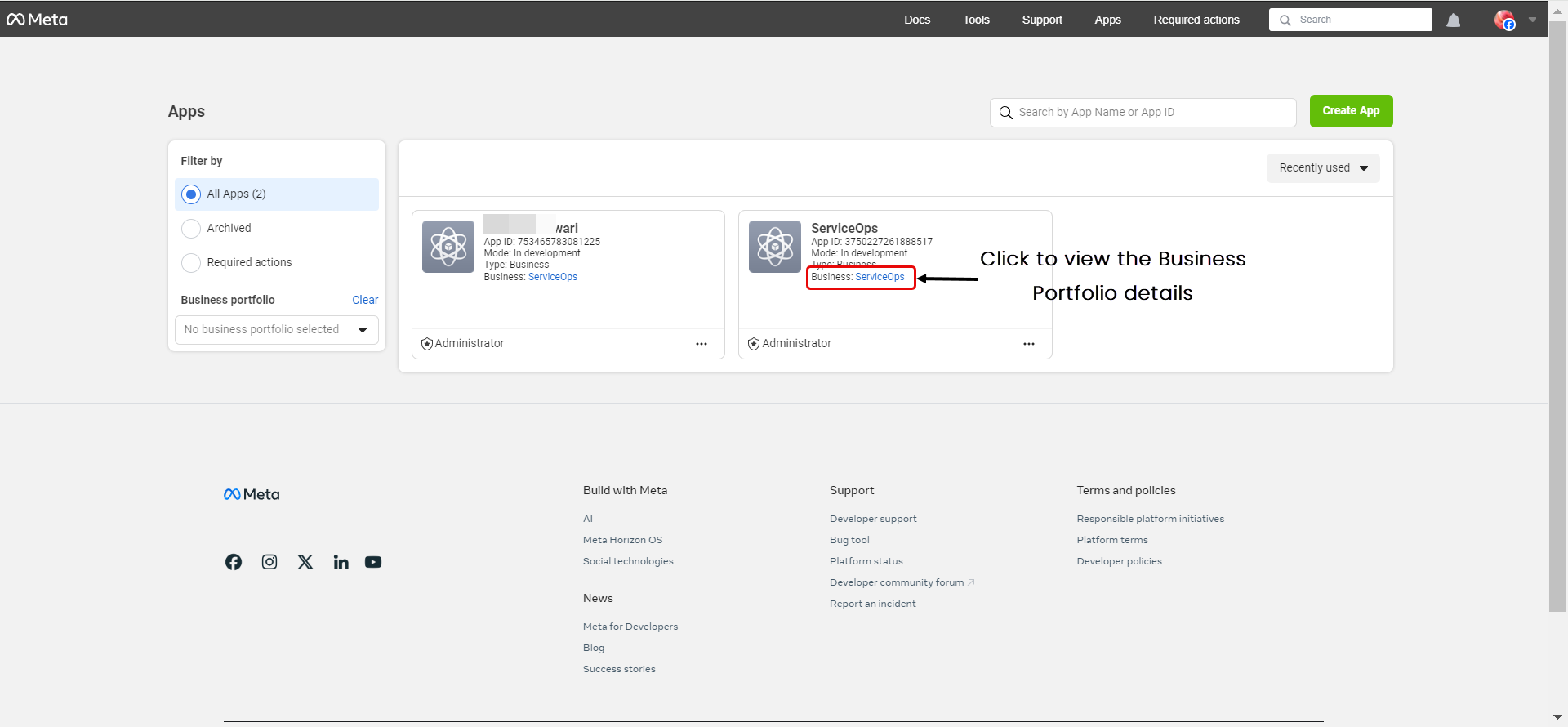The height and width of the screenshot is (727, 1568).
Task: Open Meta's X (Twitter) footer icon
Action: pos(305,562)
